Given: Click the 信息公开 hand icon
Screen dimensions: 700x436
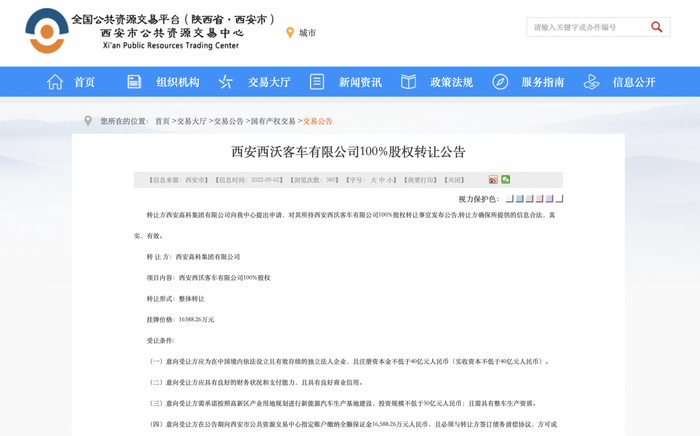Looking at the screenshot, I should click(x=591, y=82).
